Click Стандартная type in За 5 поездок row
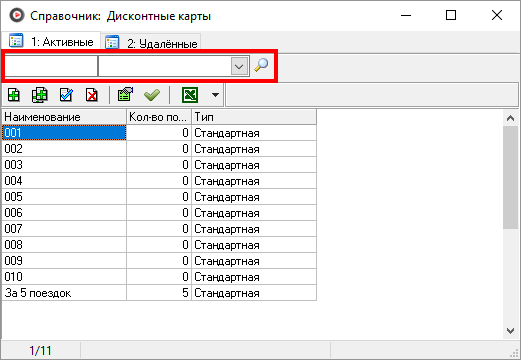Screen dimensions: 521x360 (x=254, y=293)
